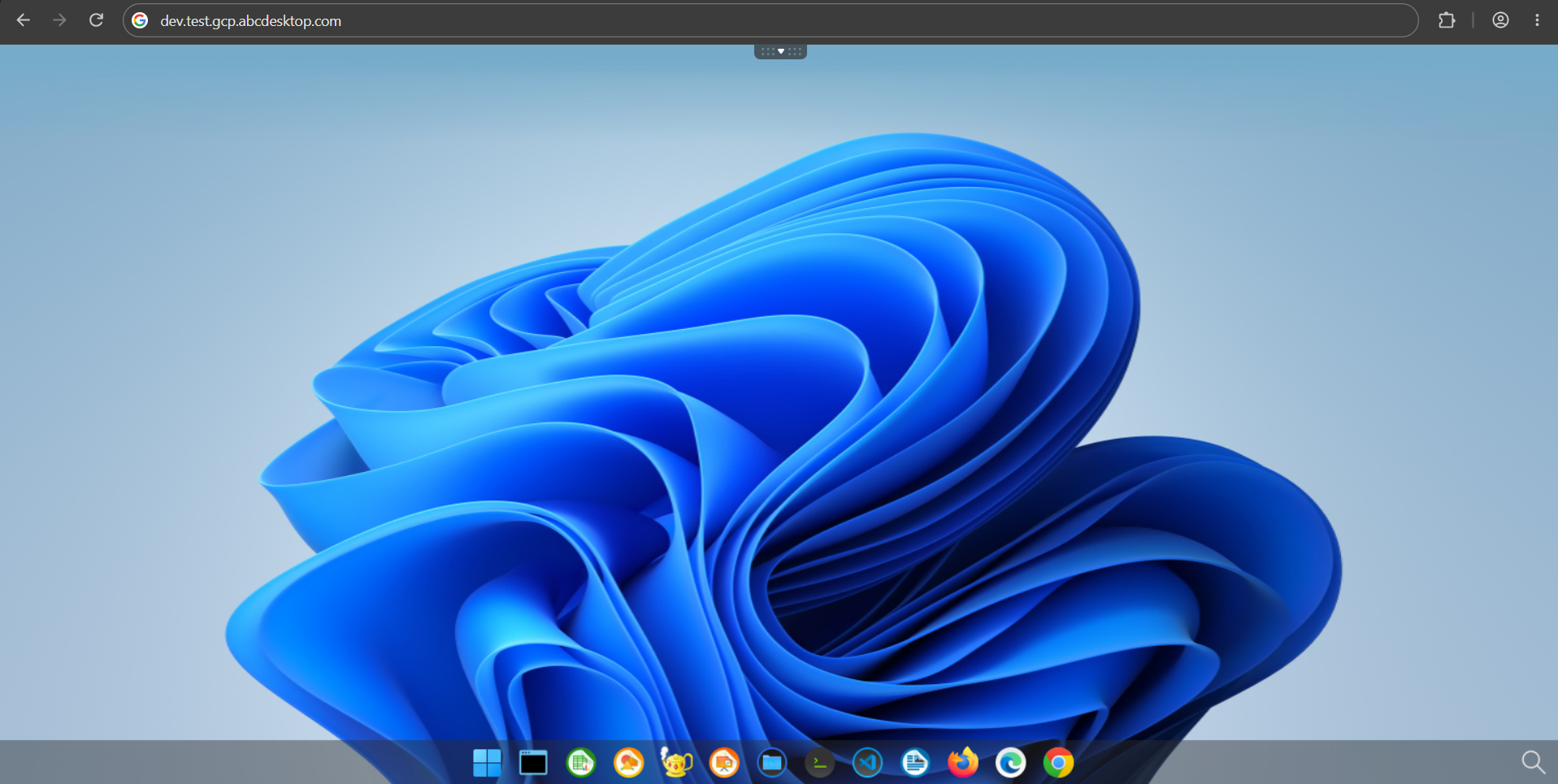Image resolution: width=1558 pixels, height=784 pixels.
Task: Open the Windows-style start menu in dock
Action: (487, 763)
